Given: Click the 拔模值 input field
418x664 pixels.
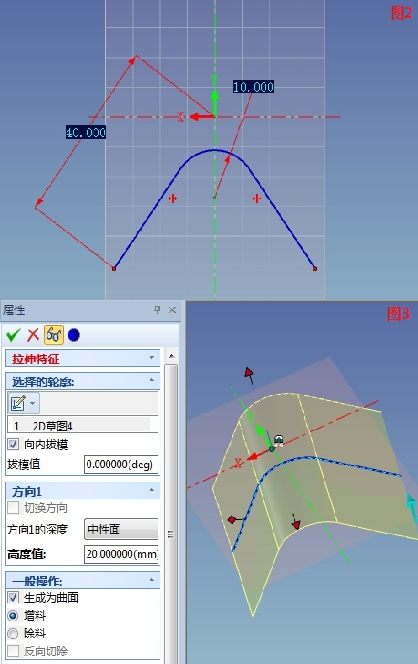Looking at the screenshot, I should tap(122, 465).
